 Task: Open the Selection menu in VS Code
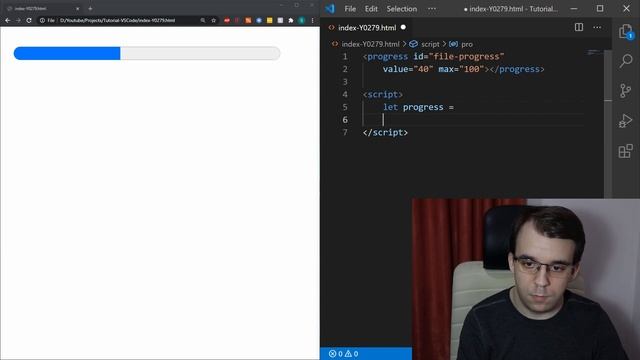point(402,9)
